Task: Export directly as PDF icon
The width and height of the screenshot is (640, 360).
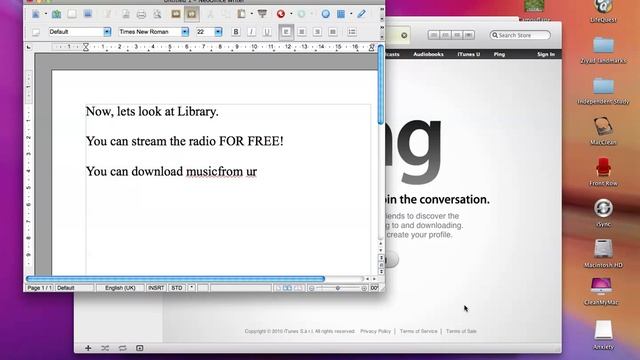Action: pos(126,14)
